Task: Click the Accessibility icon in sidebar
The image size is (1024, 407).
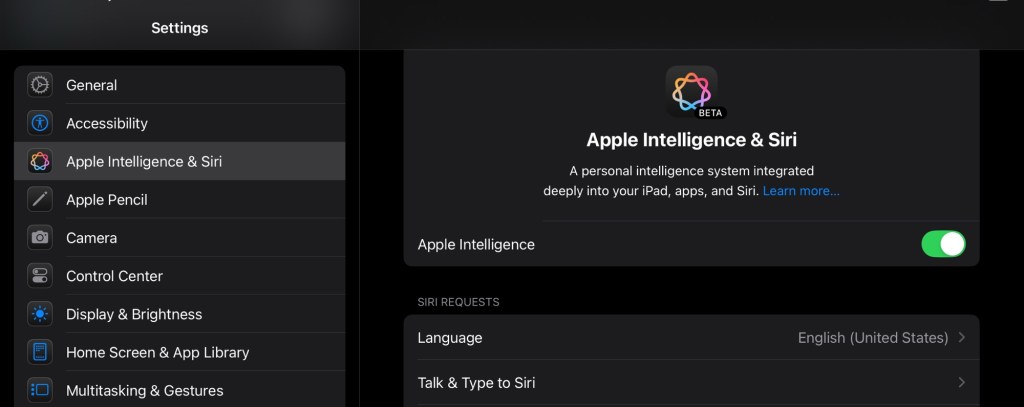Action: [40, 123]
